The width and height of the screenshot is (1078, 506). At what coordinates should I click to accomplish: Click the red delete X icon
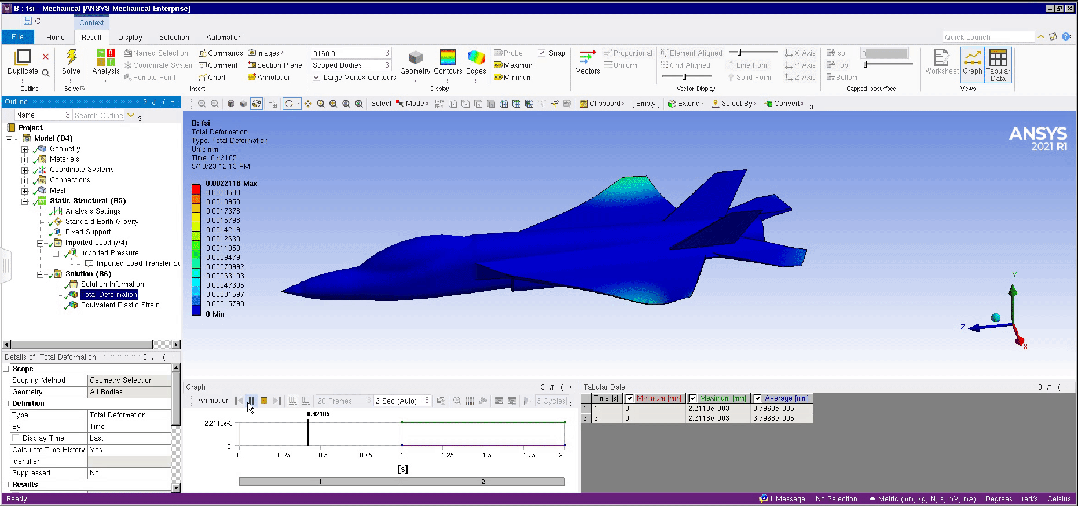[x=45, y=57]
